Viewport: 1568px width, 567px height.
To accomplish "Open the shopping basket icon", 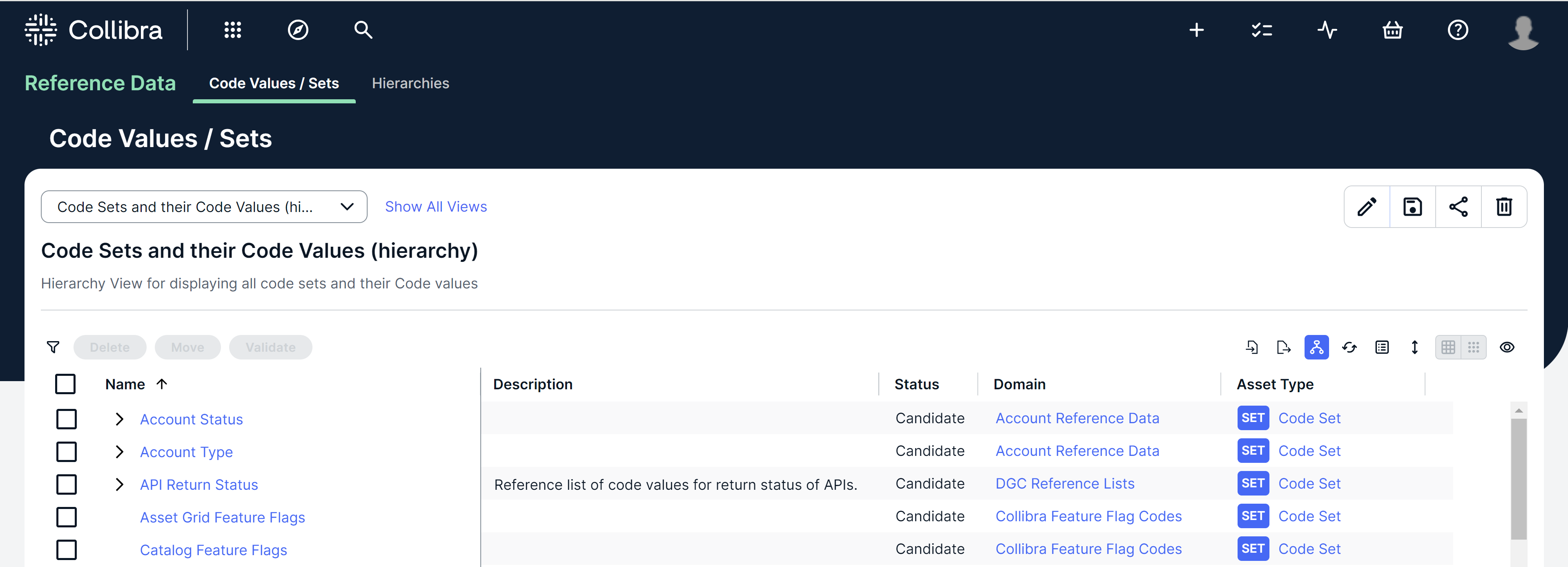I will click(x=1393, y=30).
